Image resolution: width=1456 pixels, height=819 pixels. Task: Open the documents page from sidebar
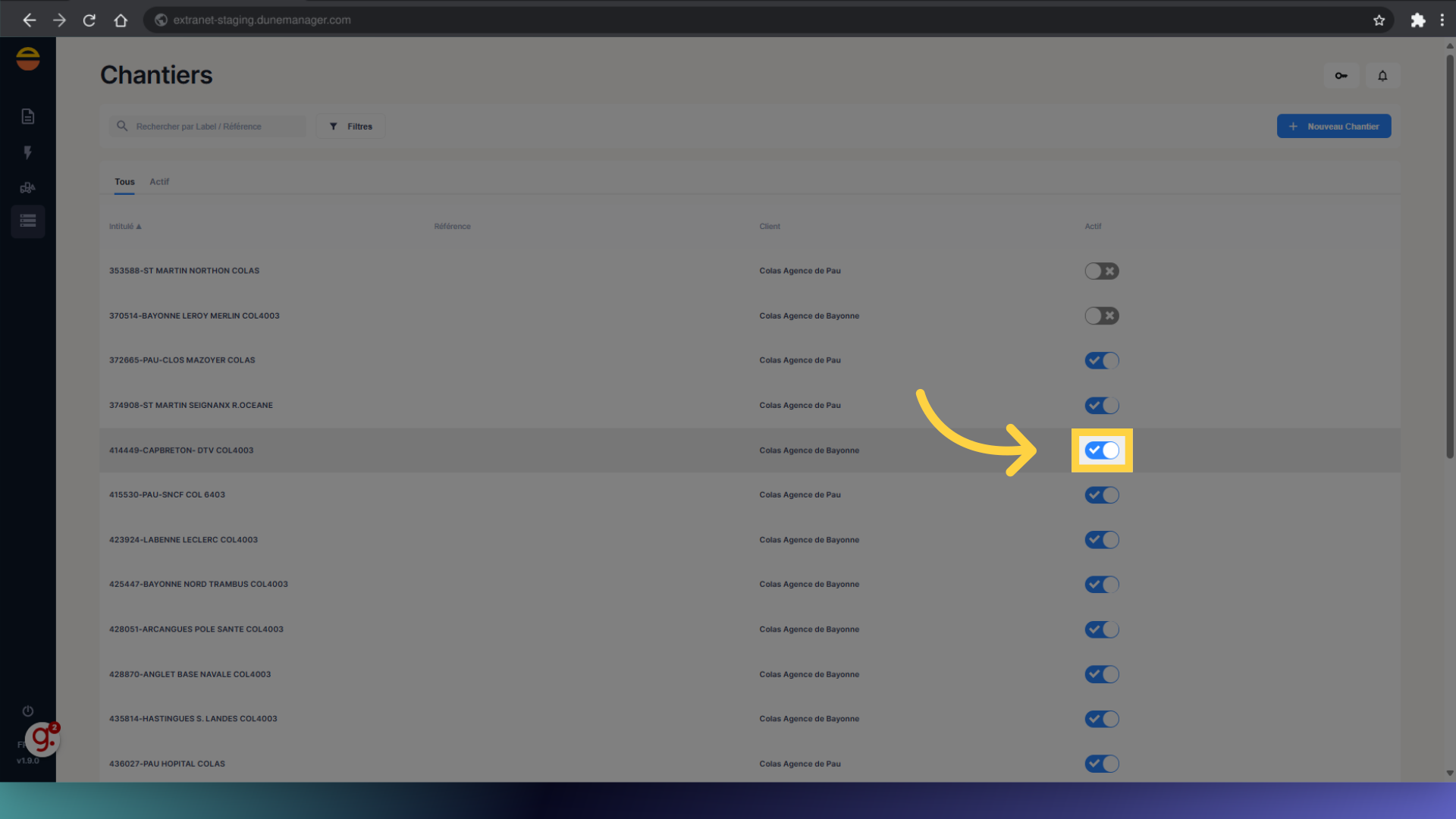pos(28,116)
